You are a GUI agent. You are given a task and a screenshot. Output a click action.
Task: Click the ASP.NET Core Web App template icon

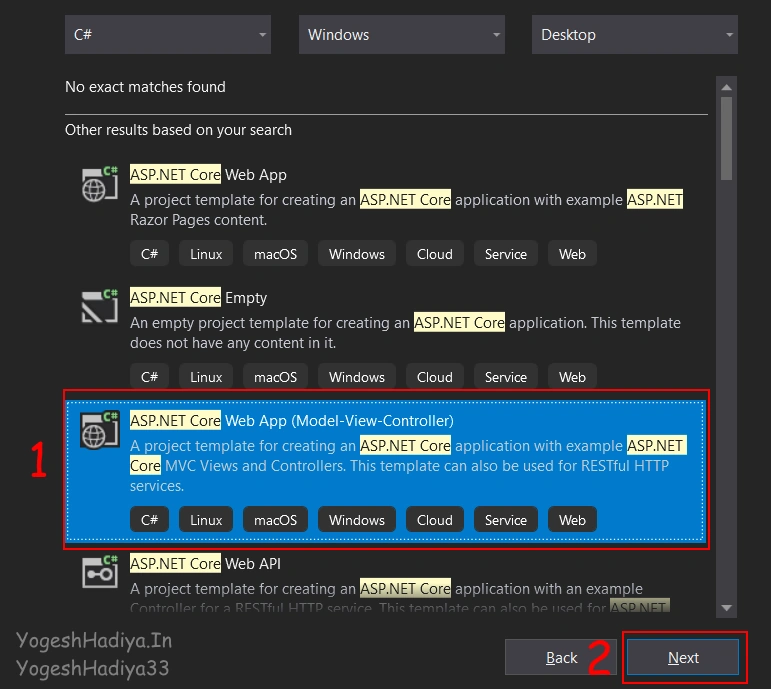100,184
